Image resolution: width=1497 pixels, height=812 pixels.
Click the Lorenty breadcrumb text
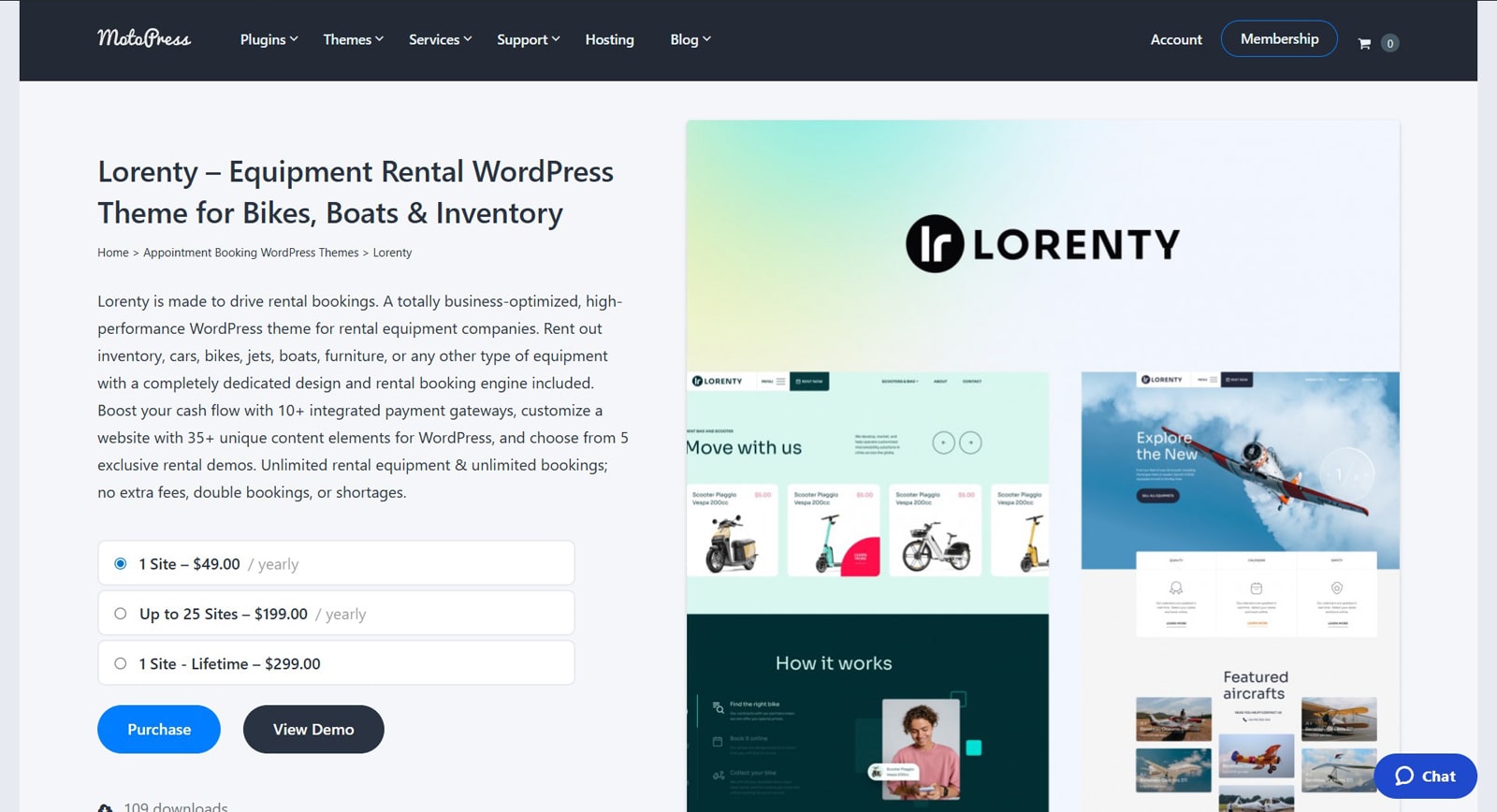point(392,253)
